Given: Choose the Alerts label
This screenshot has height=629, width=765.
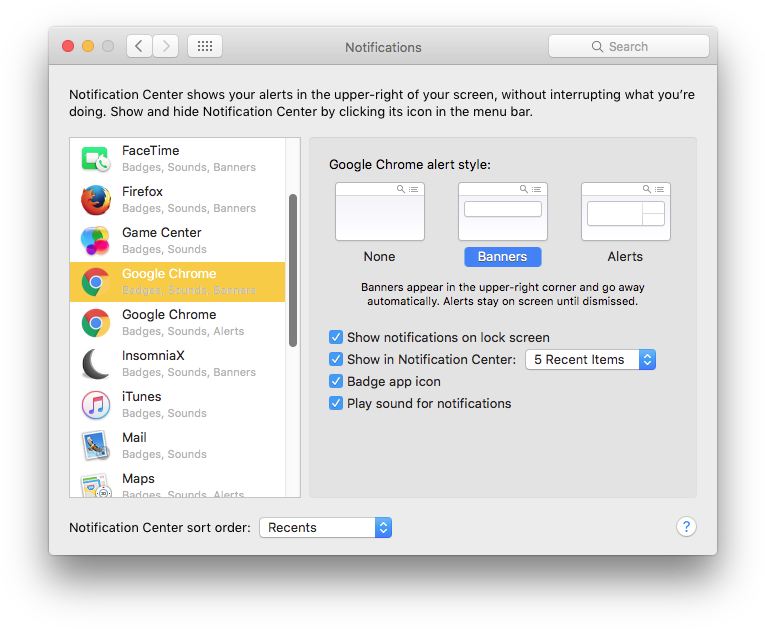Looking at the screenshot, I should coord(625,257).
